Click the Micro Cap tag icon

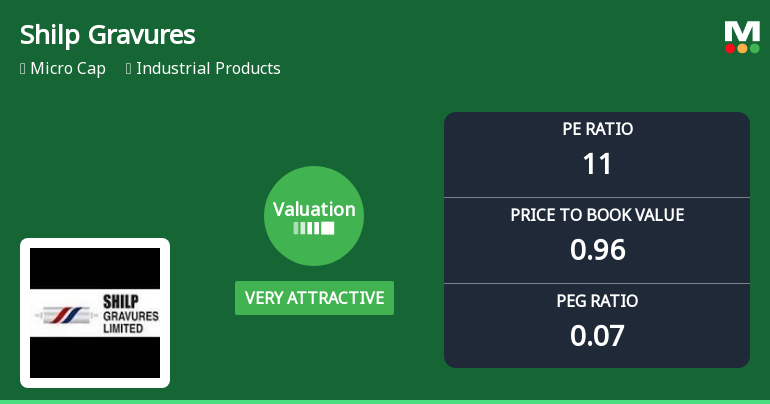(23, 69)
